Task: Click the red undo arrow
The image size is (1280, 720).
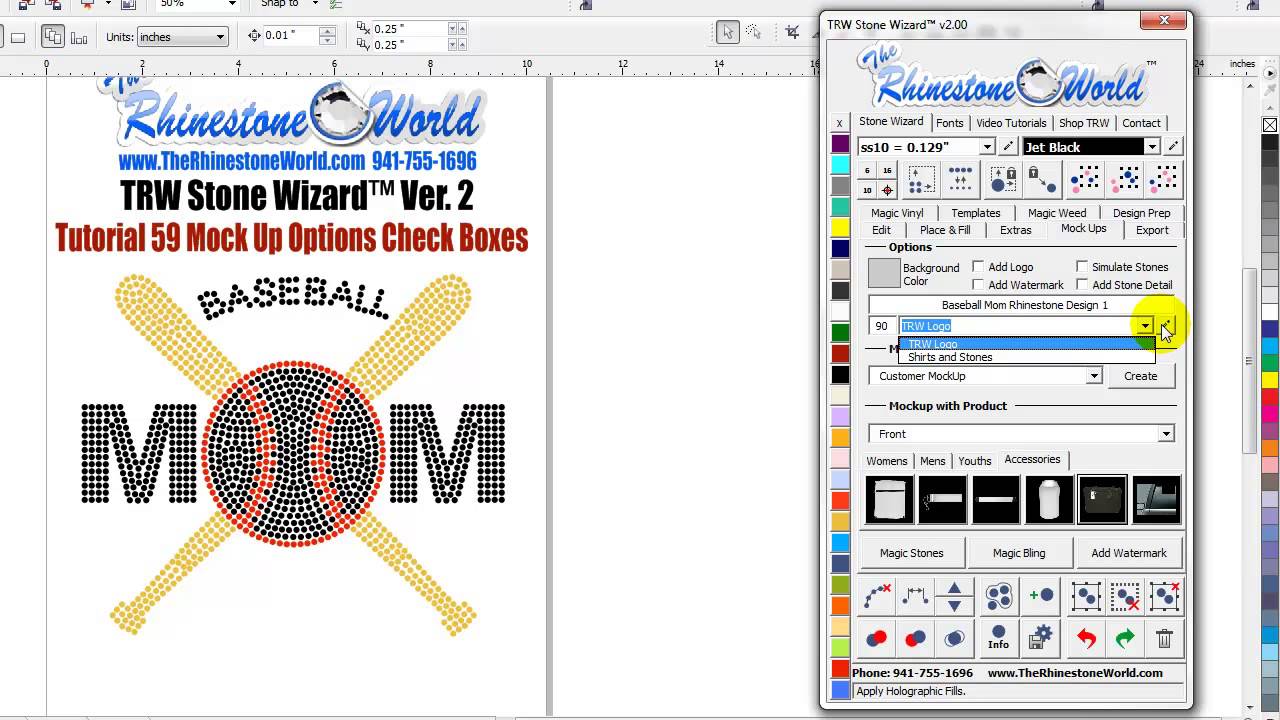Action: click(1086, 638)
